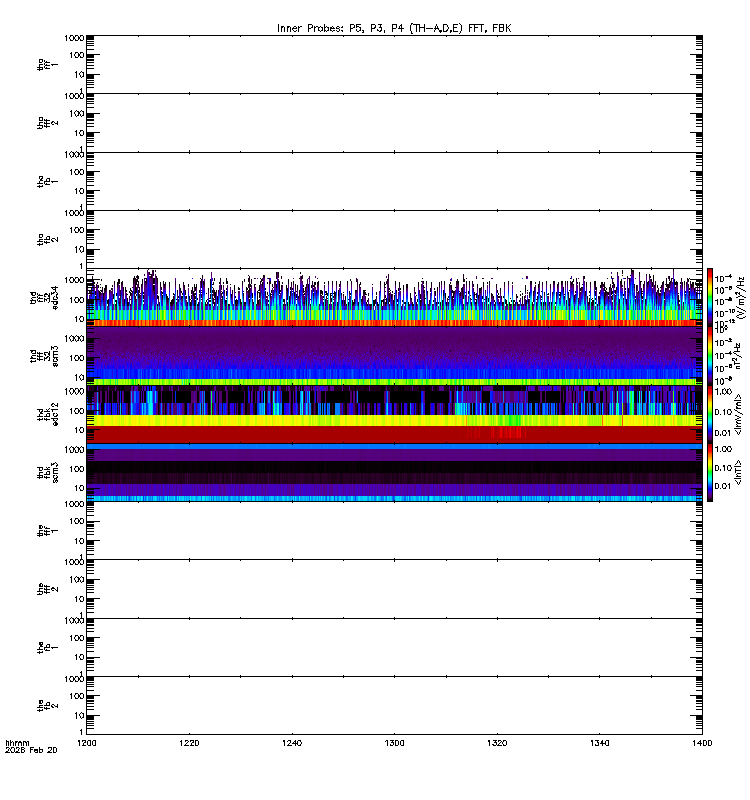Image resolution: width=750 pixels, height=800 pixels.
Task: Click the 1.00 tick of <|mV/m|> color bar
Action: pos(723,392)
